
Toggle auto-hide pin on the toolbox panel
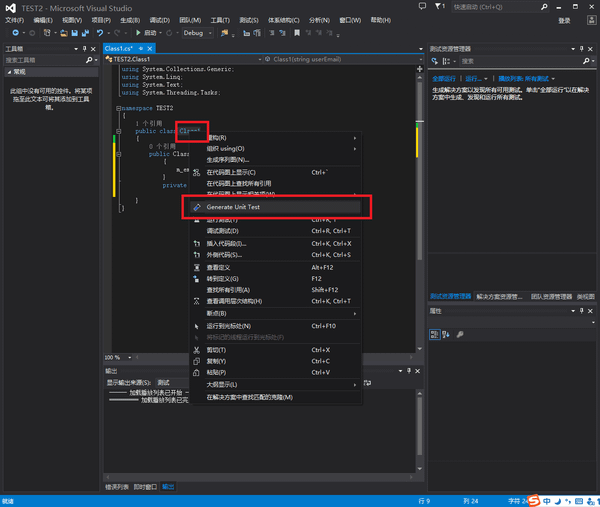[85, 49]
